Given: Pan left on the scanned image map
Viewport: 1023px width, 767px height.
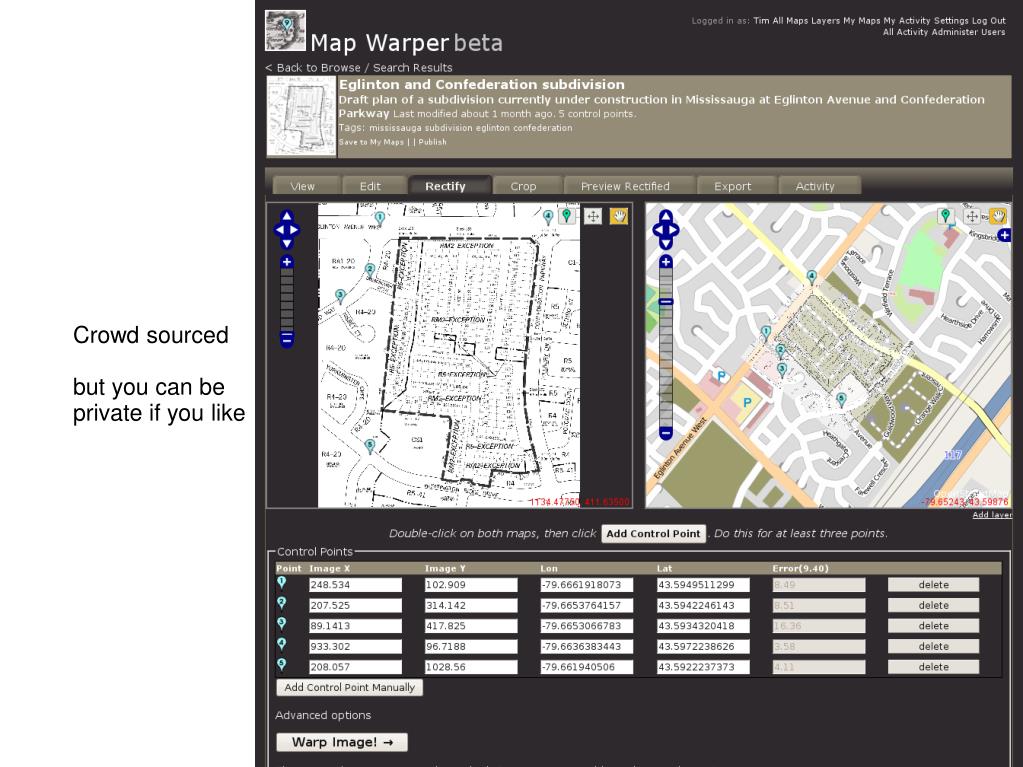Looking at the screenshot, I should click(279, 230).
